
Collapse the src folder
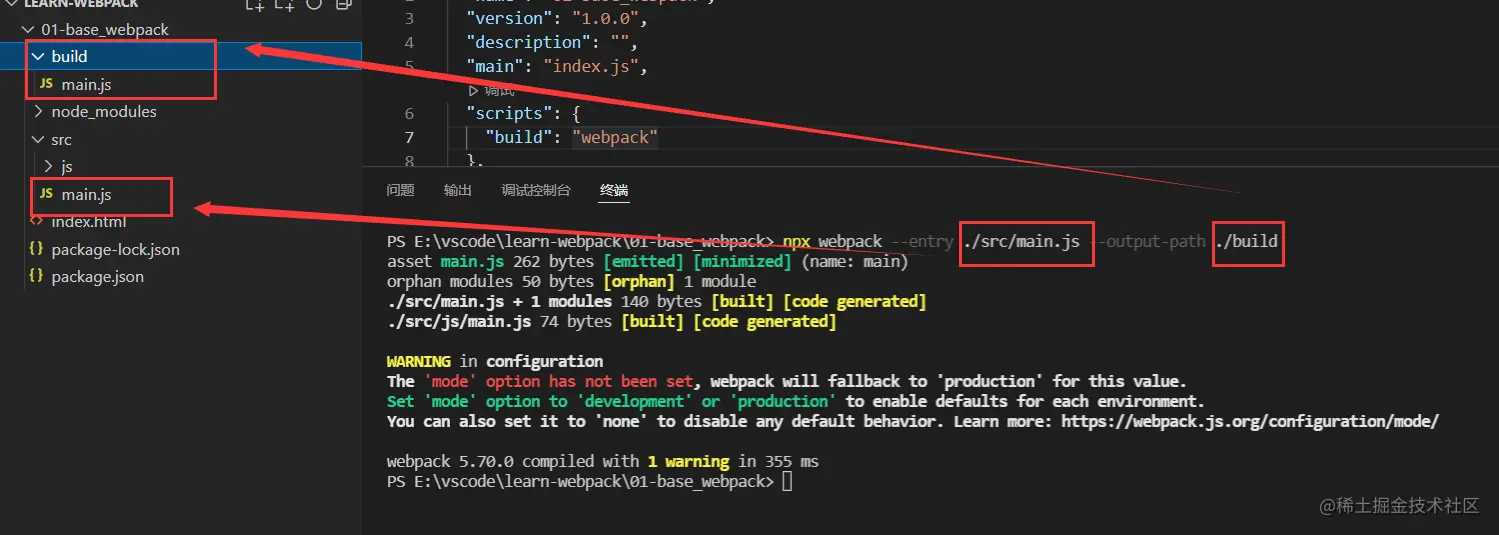coord(38,139)
